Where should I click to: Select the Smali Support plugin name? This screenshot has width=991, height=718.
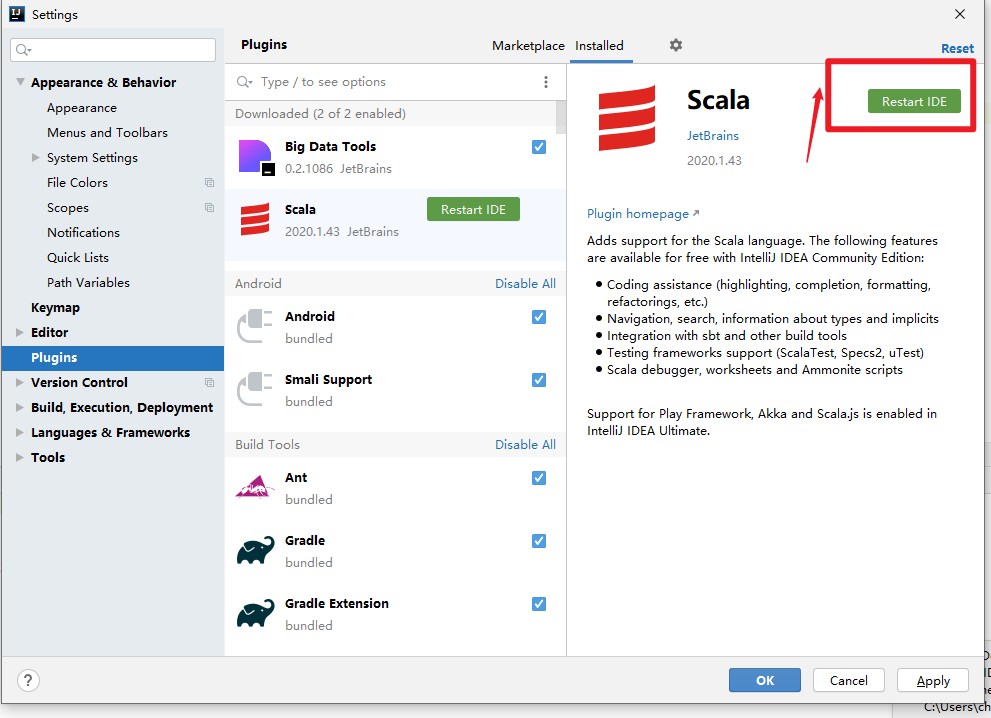point(328,380)
